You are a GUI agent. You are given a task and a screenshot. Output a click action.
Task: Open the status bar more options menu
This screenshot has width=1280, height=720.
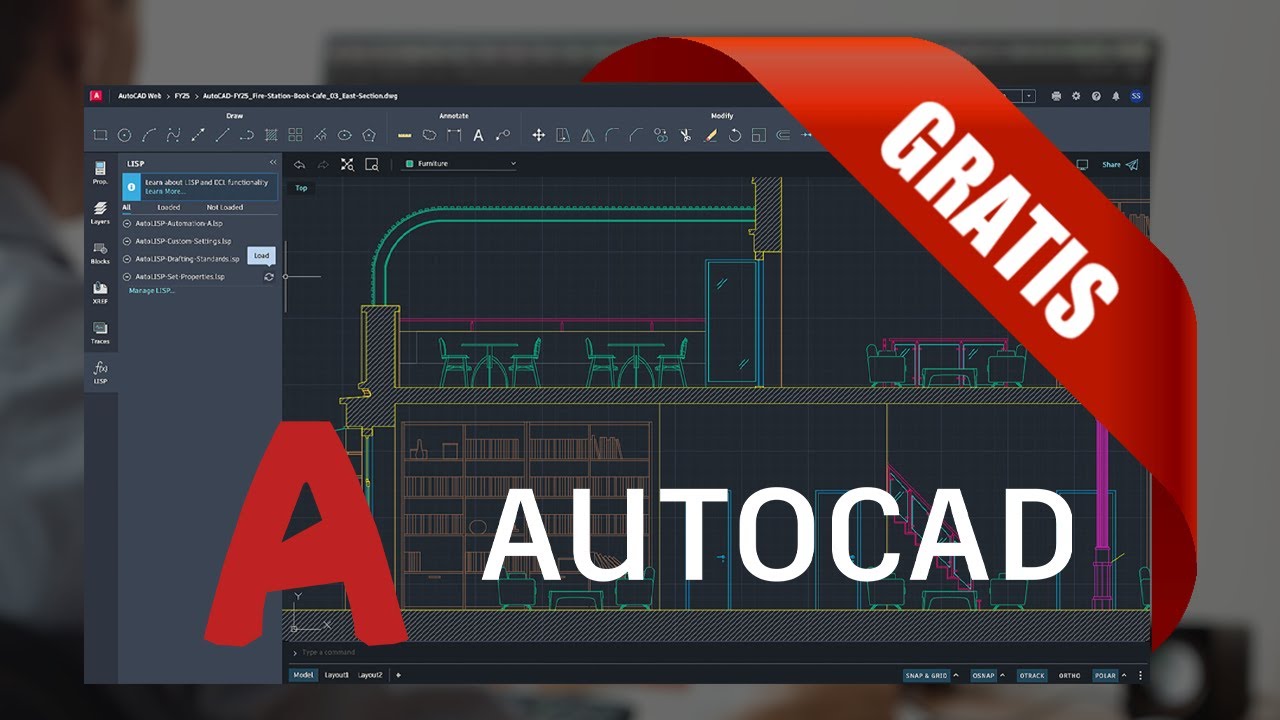[1140, 676]
